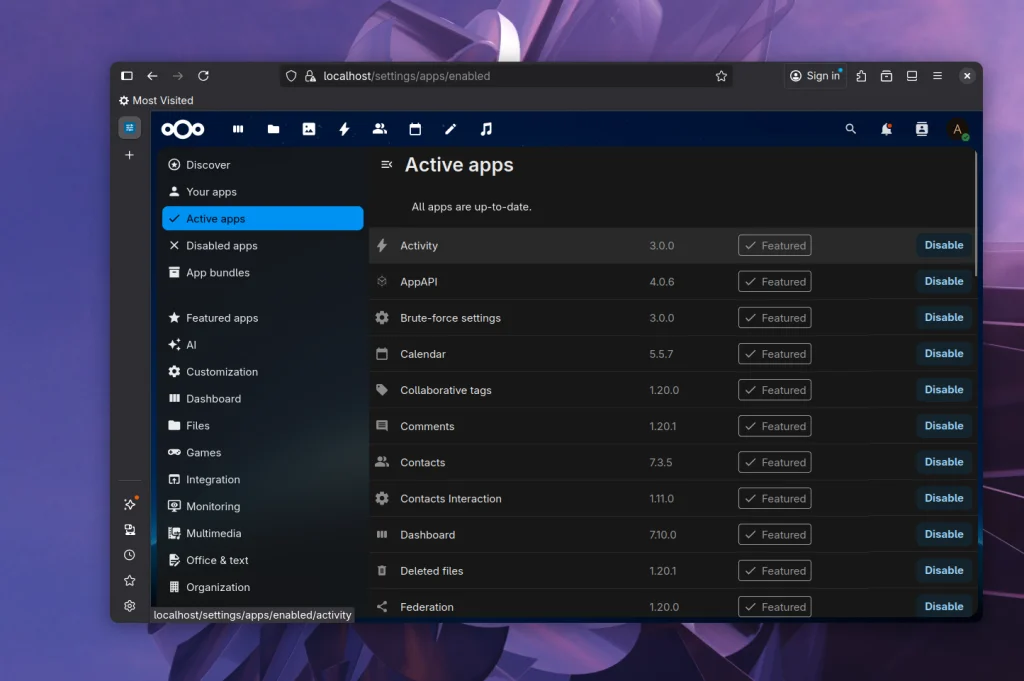Open the notifications bell

click(x=886, y=129)
